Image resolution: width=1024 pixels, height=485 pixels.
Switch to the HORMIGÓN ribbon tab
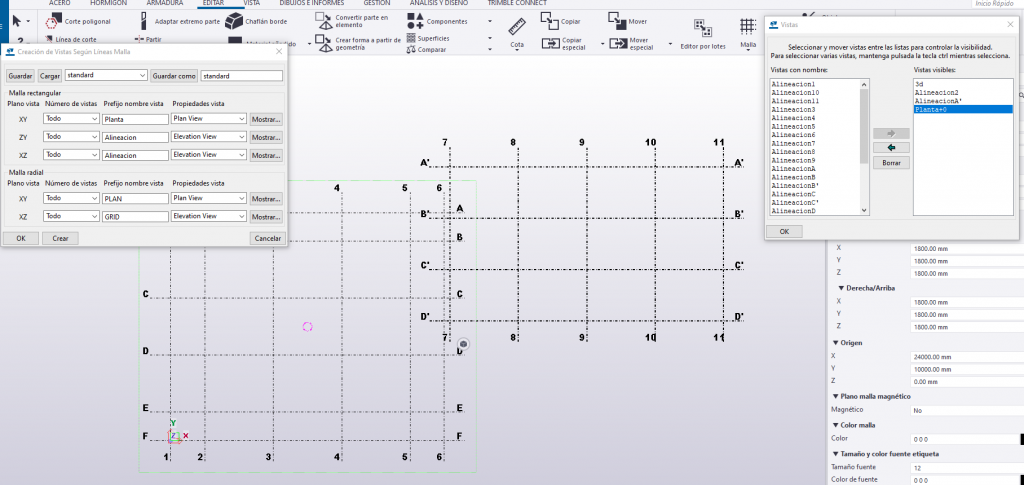tap(108, 3)
